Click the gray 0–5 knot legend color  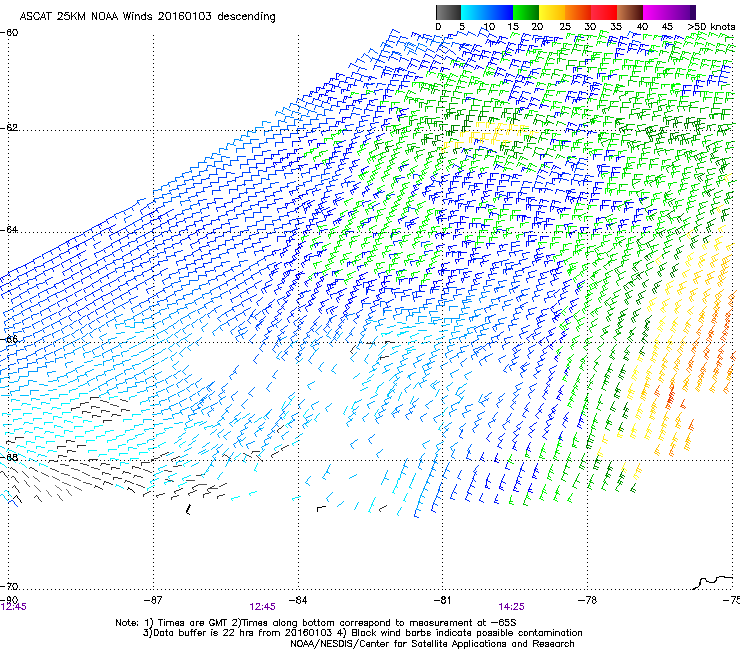coord(448,12)
